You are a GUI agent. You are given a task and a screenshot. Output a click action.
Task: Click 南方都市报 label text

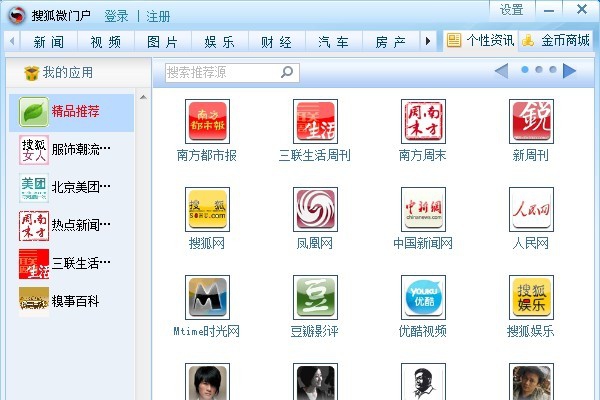(x=207, y=155)
